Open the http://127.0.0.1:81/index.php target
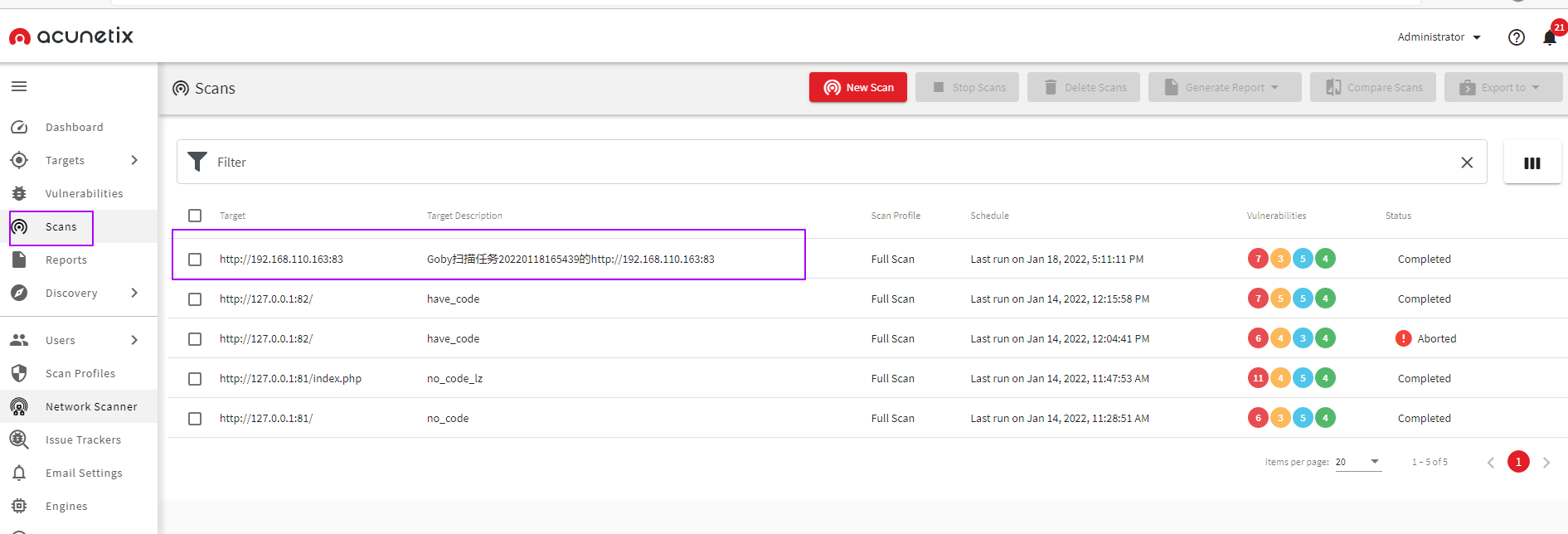 290,379
